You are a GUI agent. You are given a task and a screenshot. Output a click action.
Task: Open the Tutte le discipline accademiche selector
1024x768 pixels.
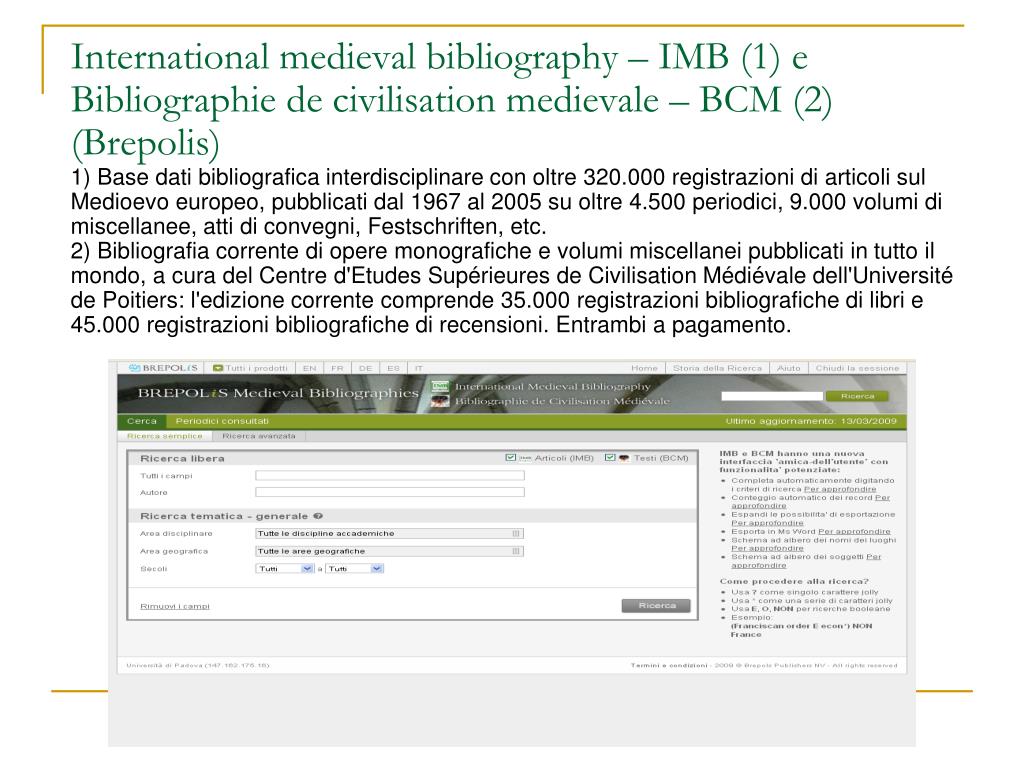[389, 534]
